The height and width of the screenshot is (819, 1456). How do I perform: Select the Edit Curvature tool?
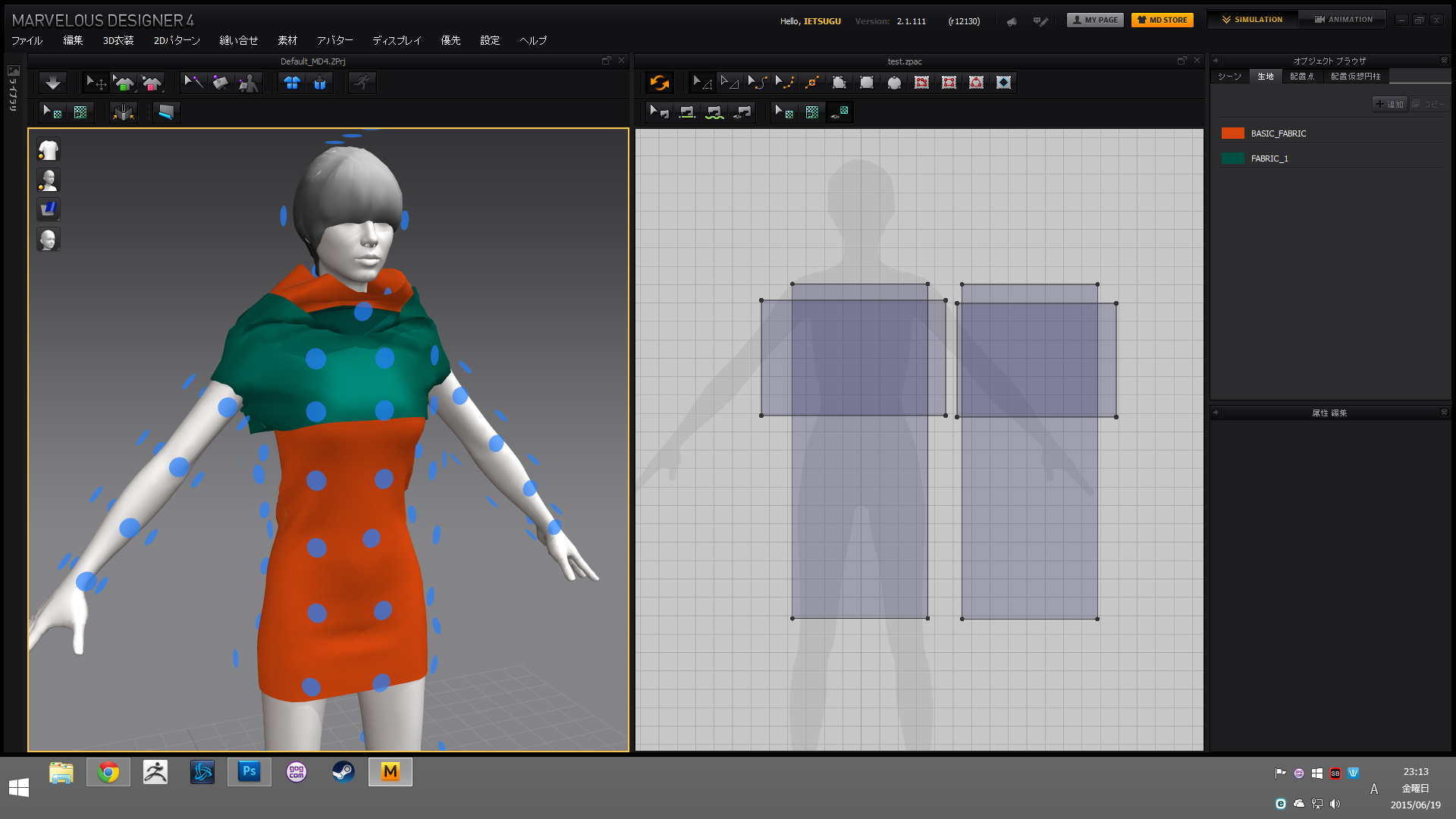click(x=757, y=83)
